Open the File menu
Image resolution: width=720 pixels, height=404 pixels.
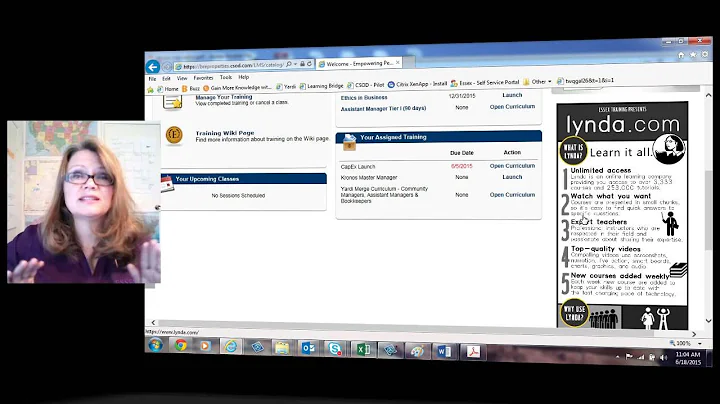152,79
